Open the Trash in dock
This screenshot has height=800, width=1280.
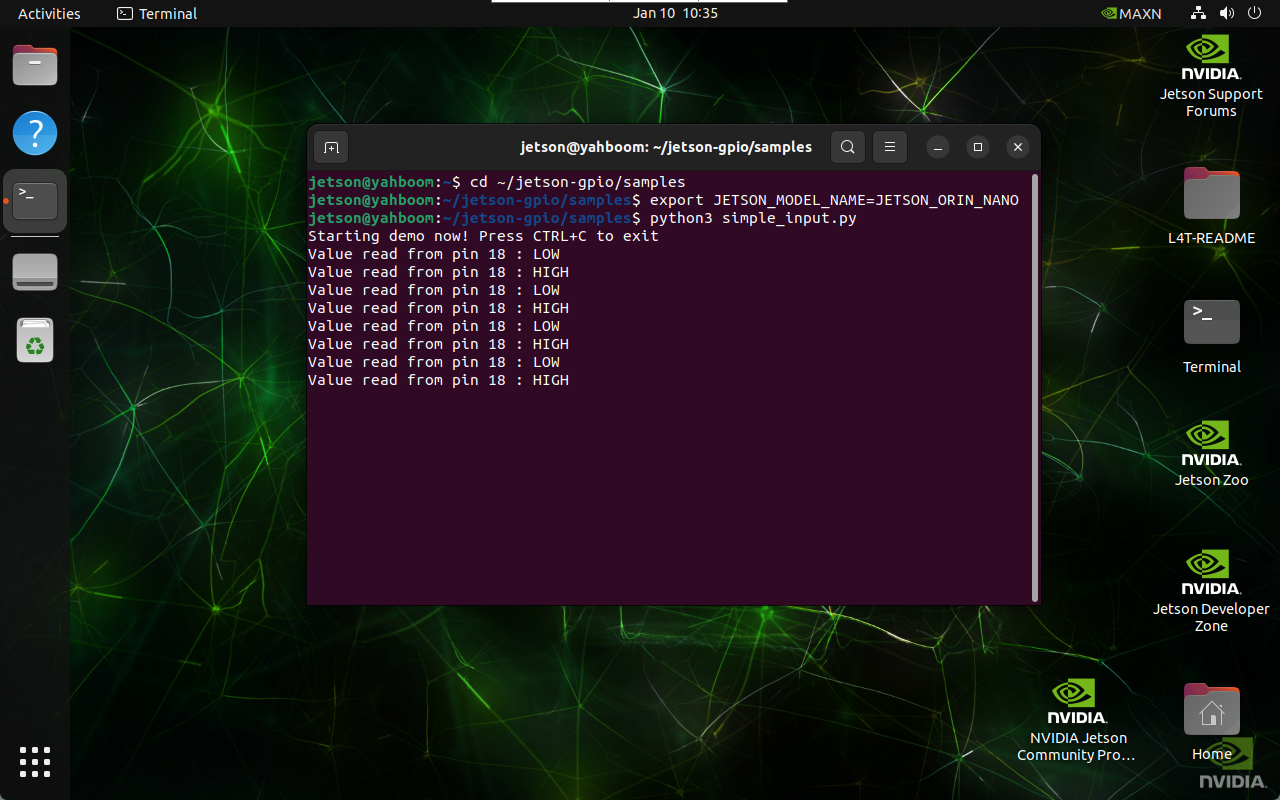click(x=35, y=340)
